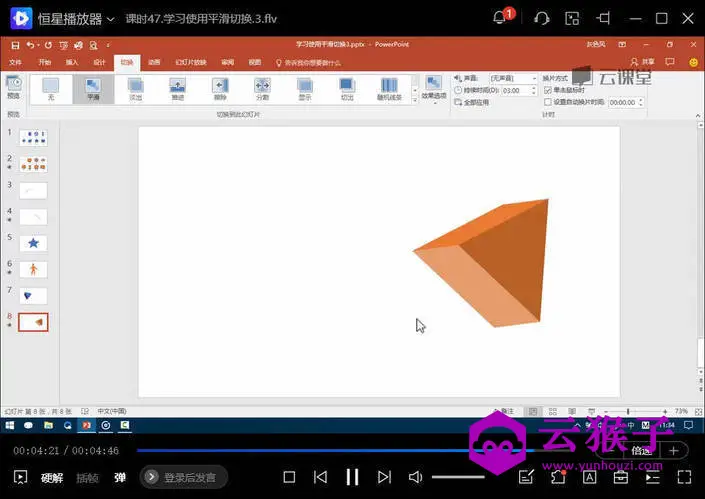The image size is (705, 499).
Task: Open File Explorer on the taskbar
Action: (x=48, y=425)
